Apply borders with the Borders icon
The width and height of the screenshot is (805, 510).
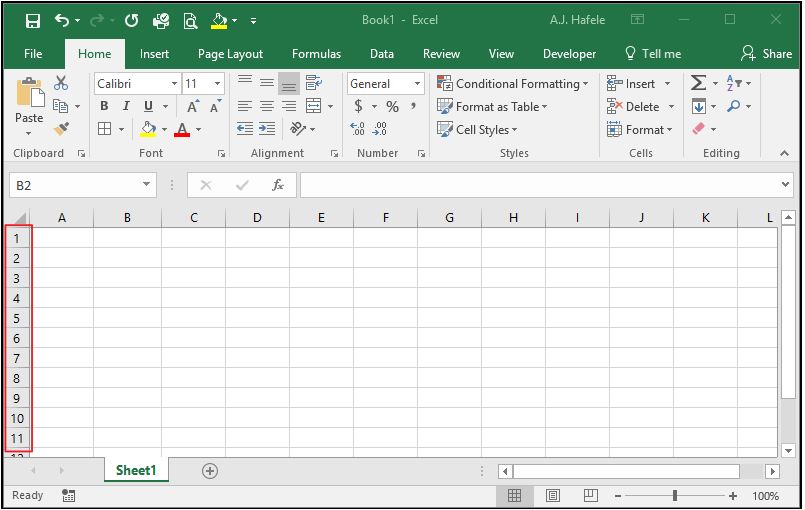[105, 128]
